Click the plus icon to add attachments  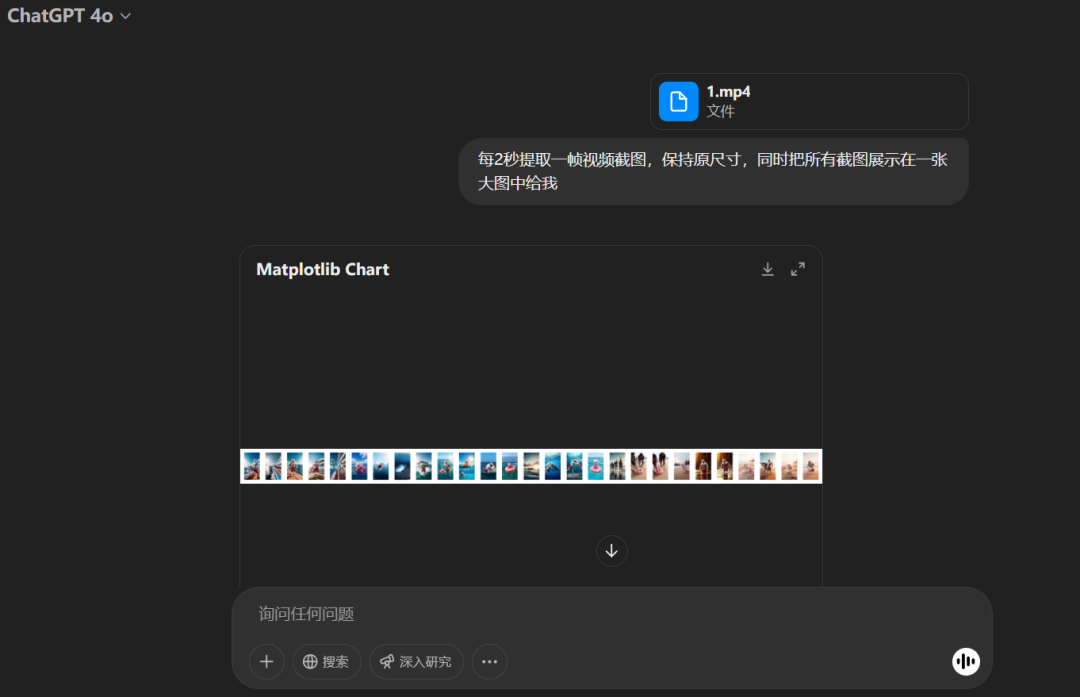click(x=266, y=661)
